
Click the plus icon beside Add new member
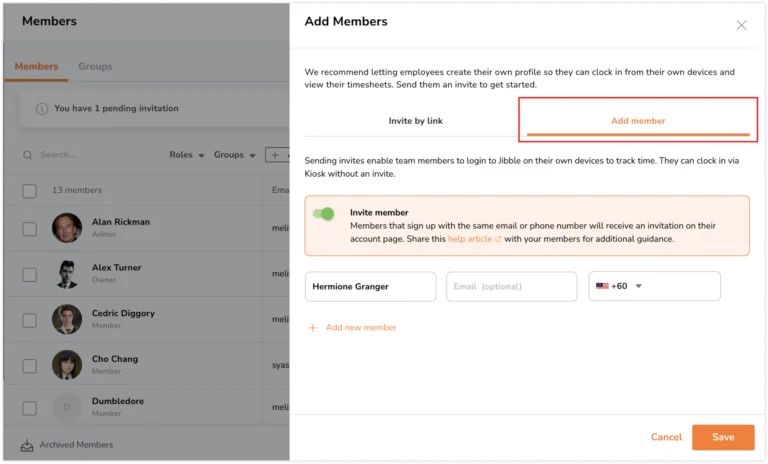pyautogui.click(x=312, y=328)
